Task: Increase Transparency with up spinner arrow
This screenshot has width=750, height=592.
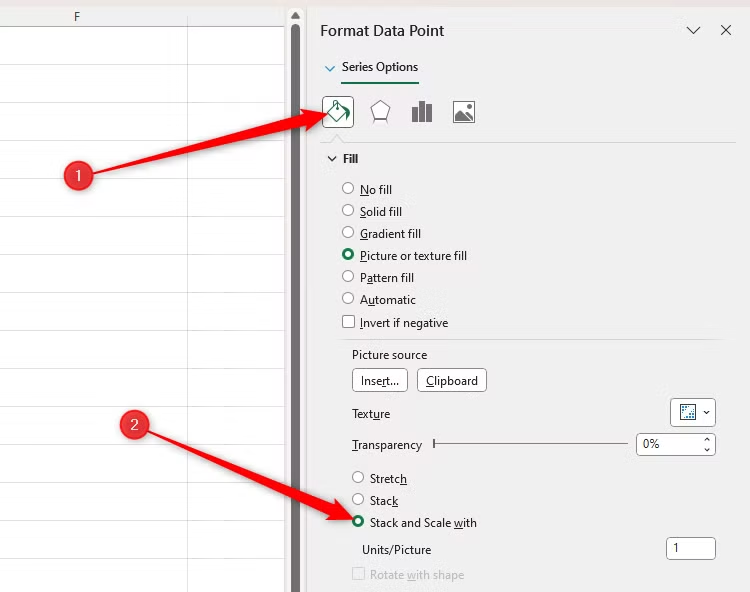Action: pos(707,439)
